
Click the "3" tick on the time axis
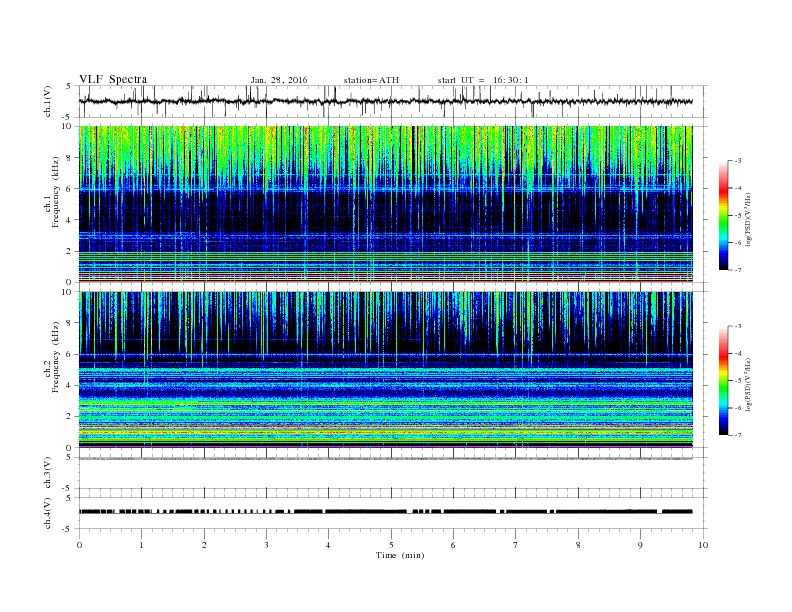[266, 545]
